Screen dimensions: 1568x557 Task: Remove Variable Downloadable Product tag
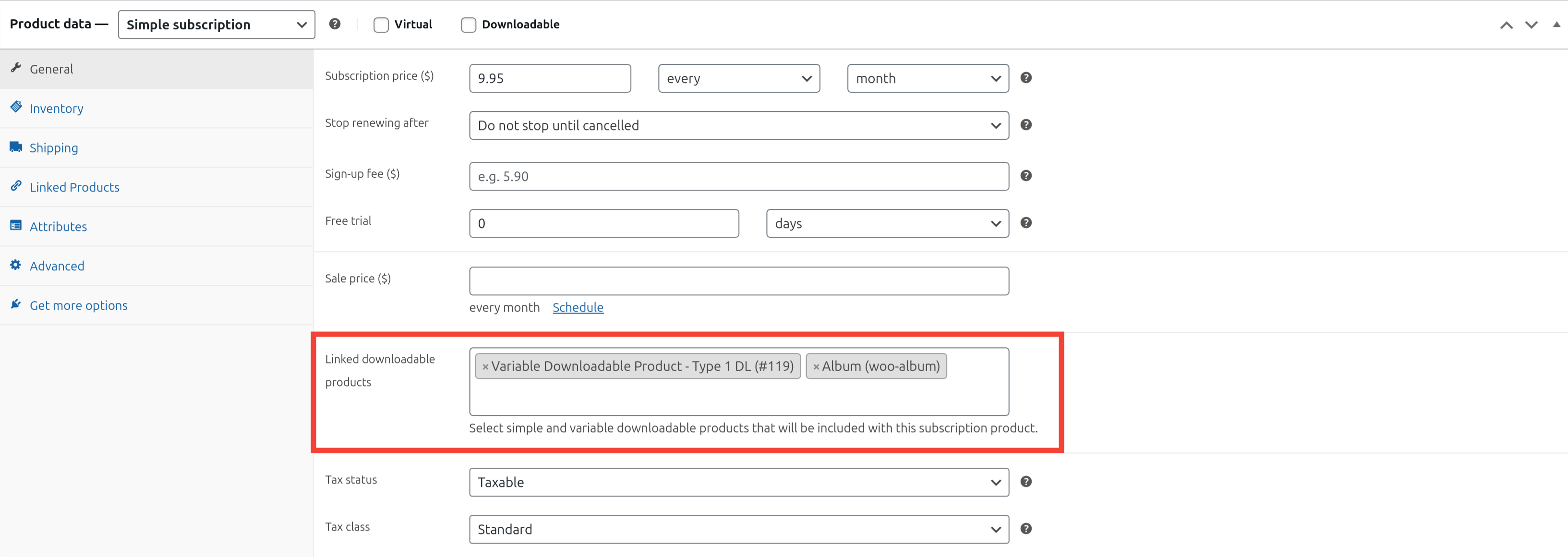click(x=485, y=366)
